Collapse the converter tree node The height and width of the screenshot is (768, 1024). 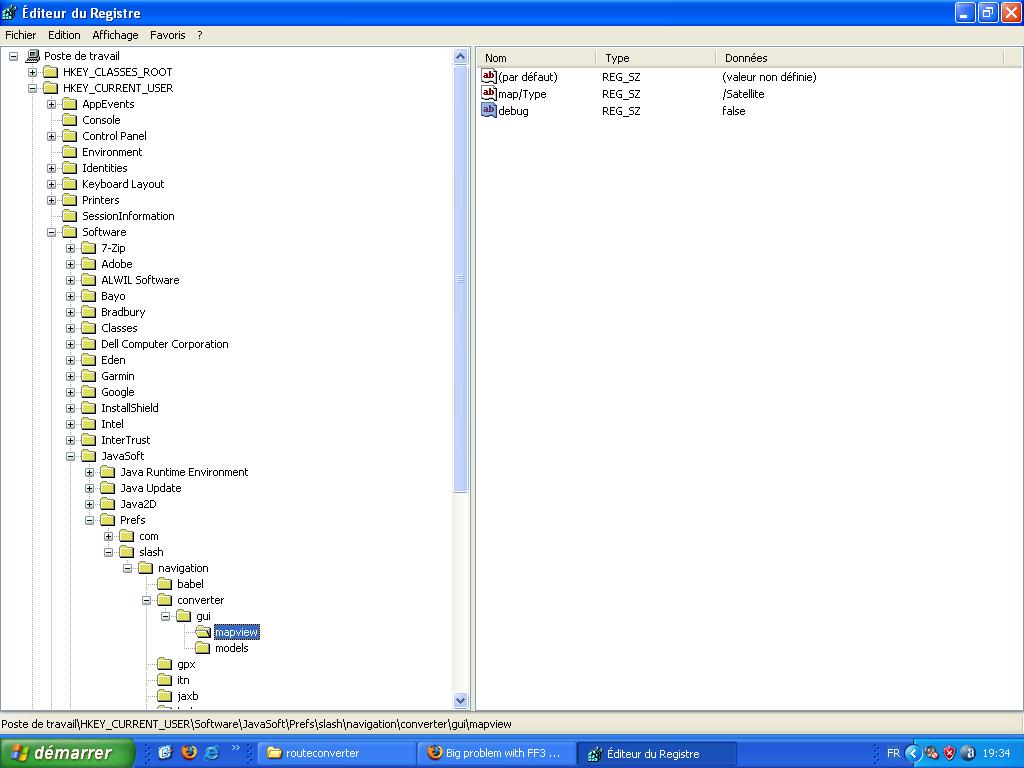coord(147,600)
